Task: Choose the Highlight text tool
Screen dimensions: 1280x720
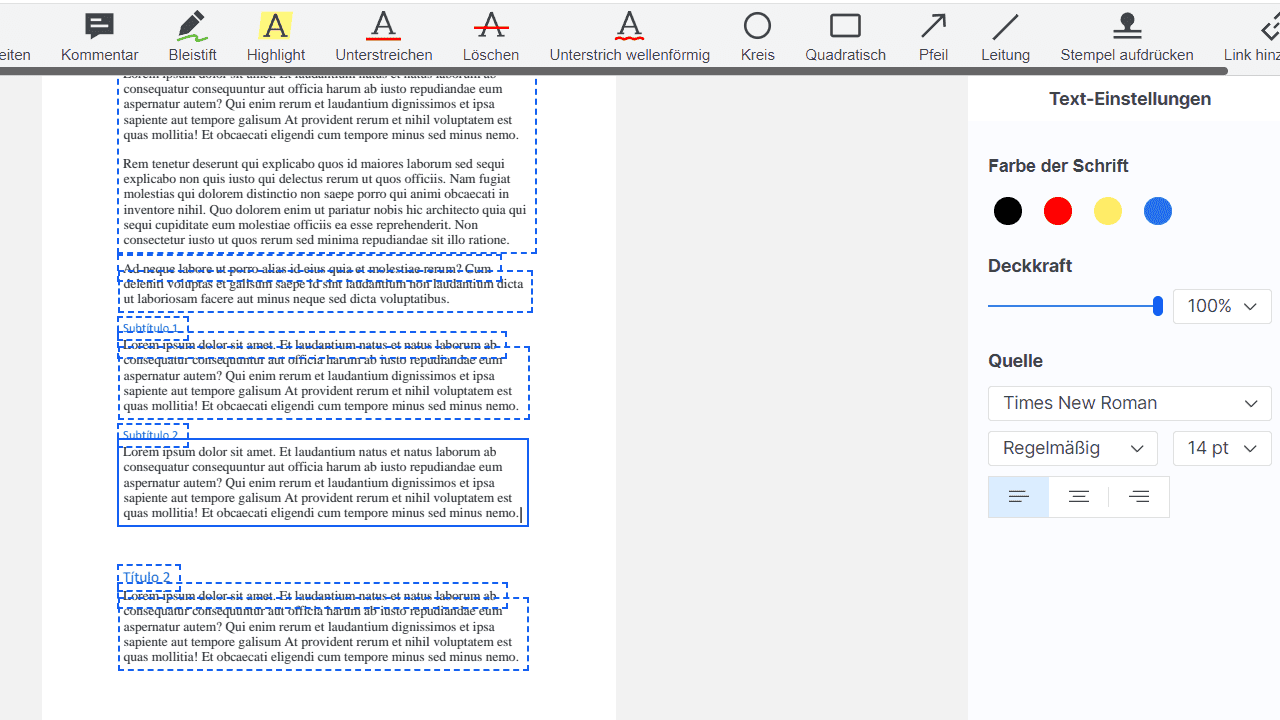Action: (x=275, y=37)
